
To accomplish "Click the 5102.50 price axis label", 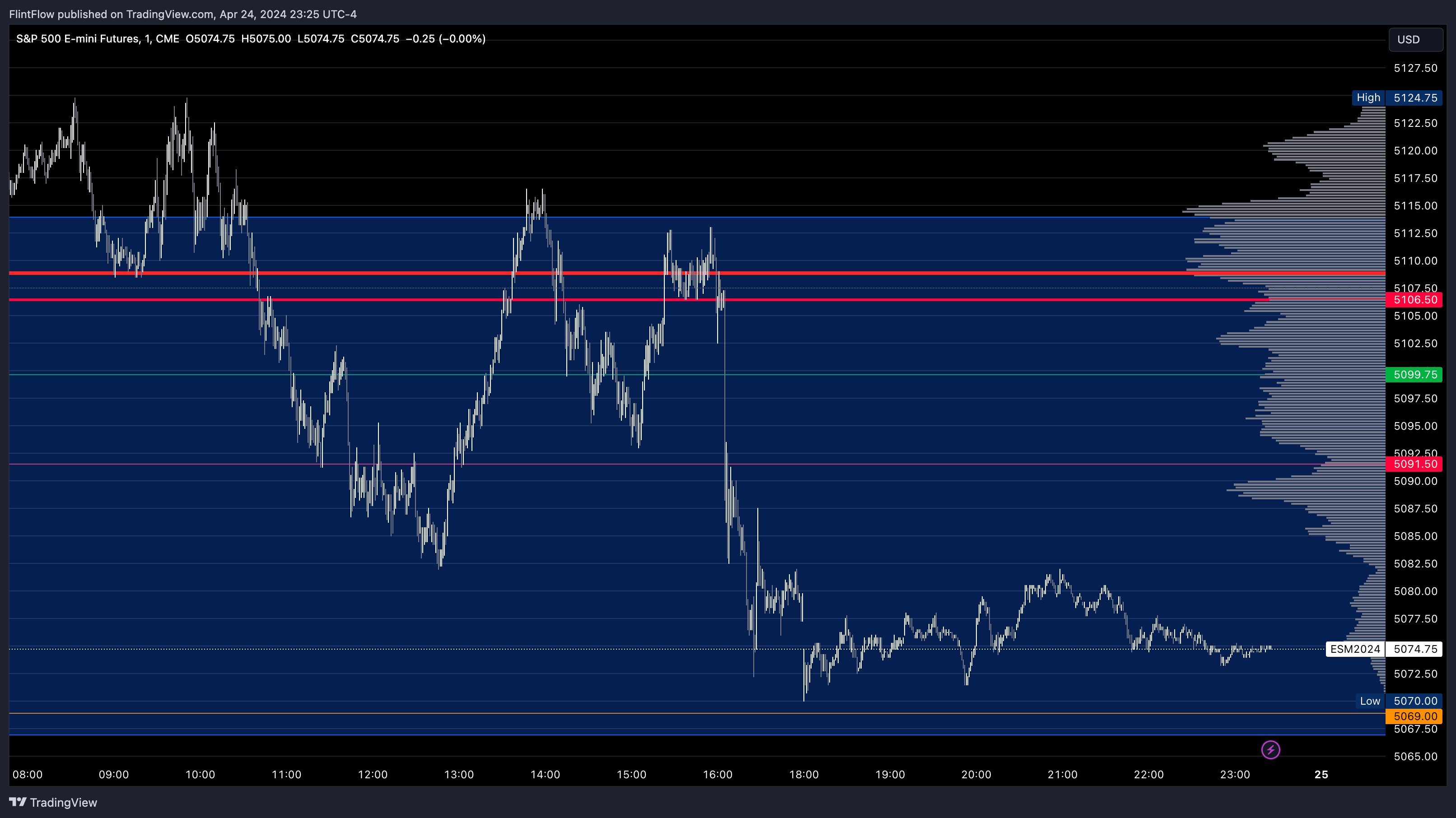I will pos(1415,344).
